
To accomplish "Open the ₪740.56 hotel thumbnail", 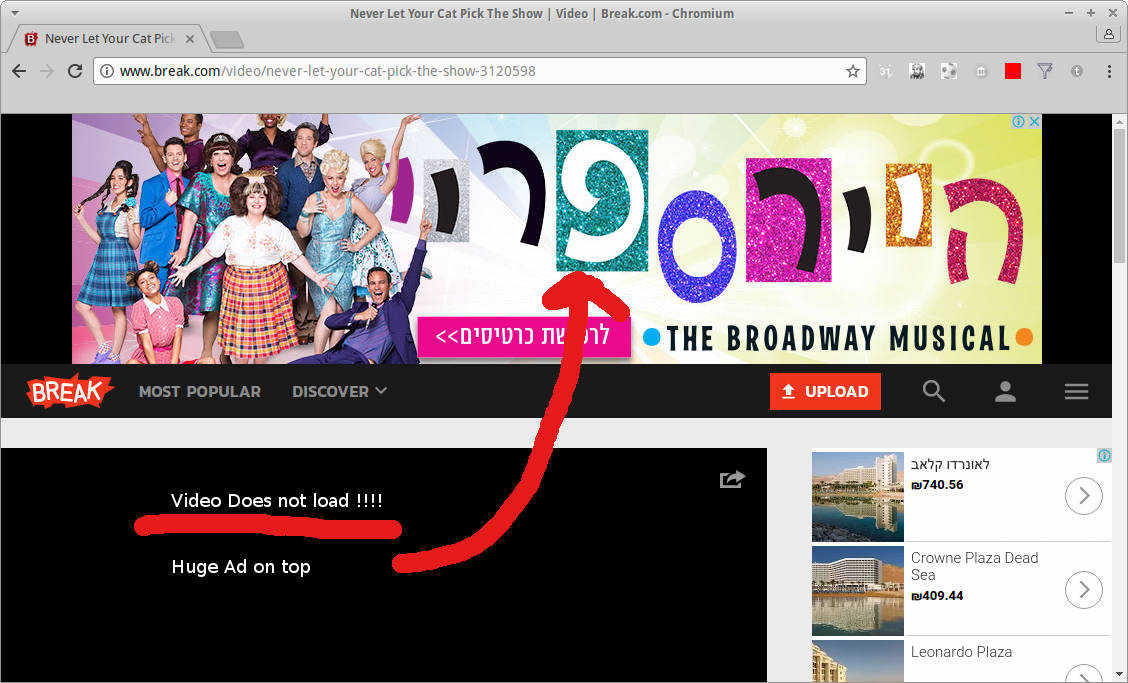I will [x=858, y=496].
